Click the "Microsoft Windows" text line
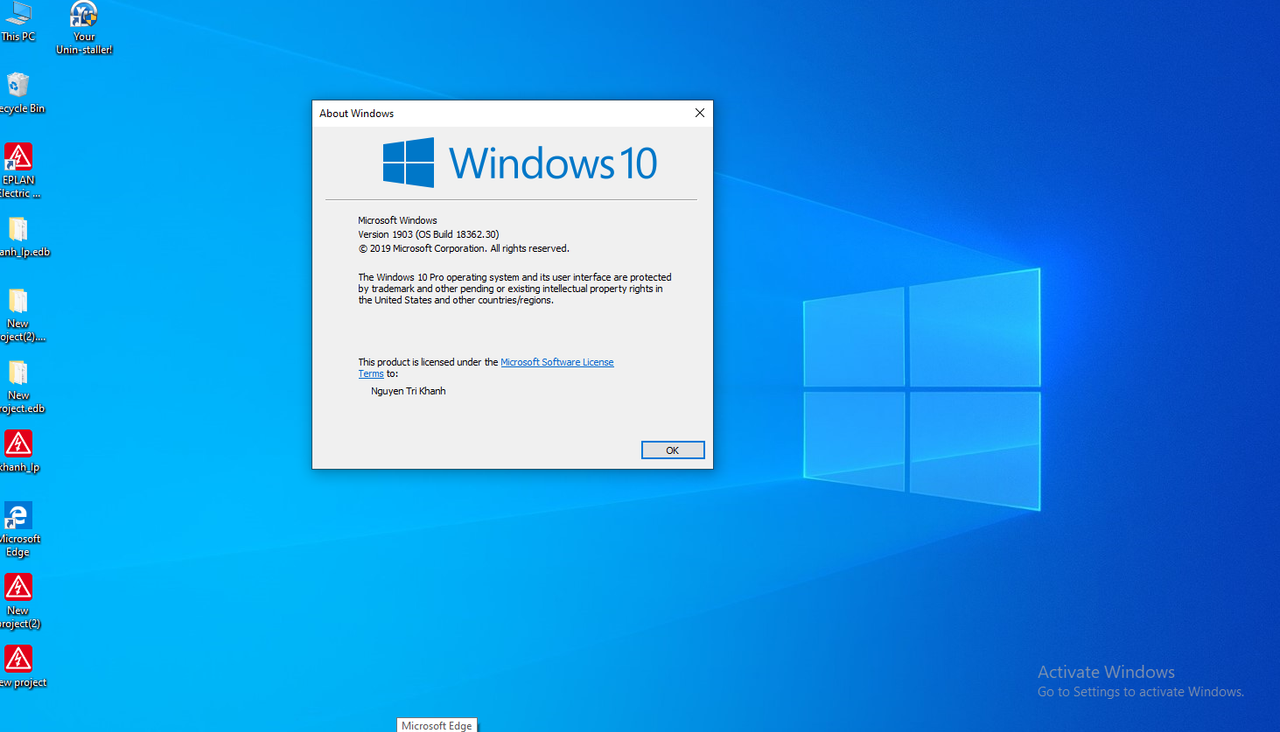The image size is (1280, 732). pyautogui.click(x=397, y=220)
